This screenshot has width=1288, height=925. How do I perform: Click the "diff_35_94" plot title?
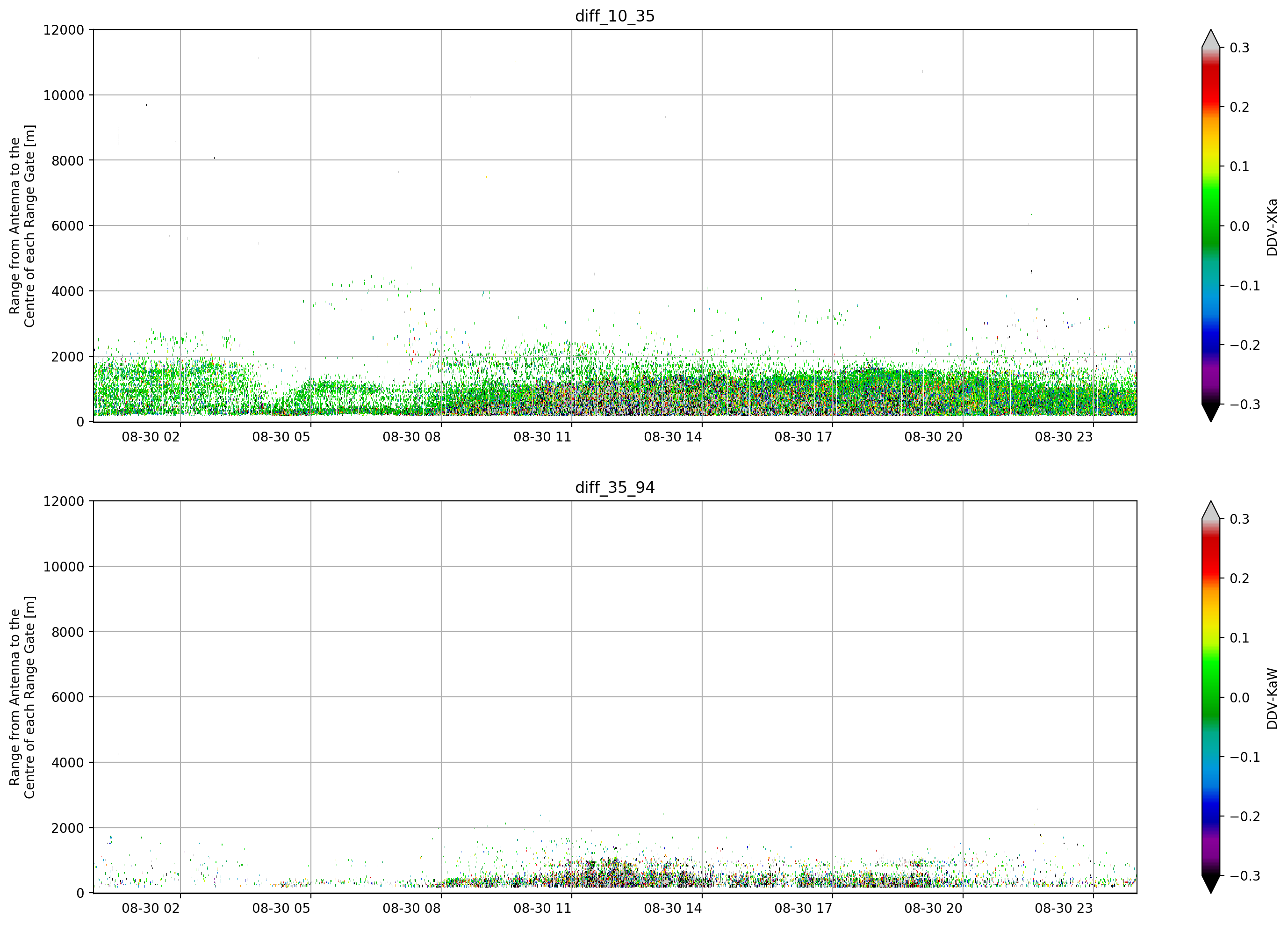pyautogui.click(x=614, y=487)
